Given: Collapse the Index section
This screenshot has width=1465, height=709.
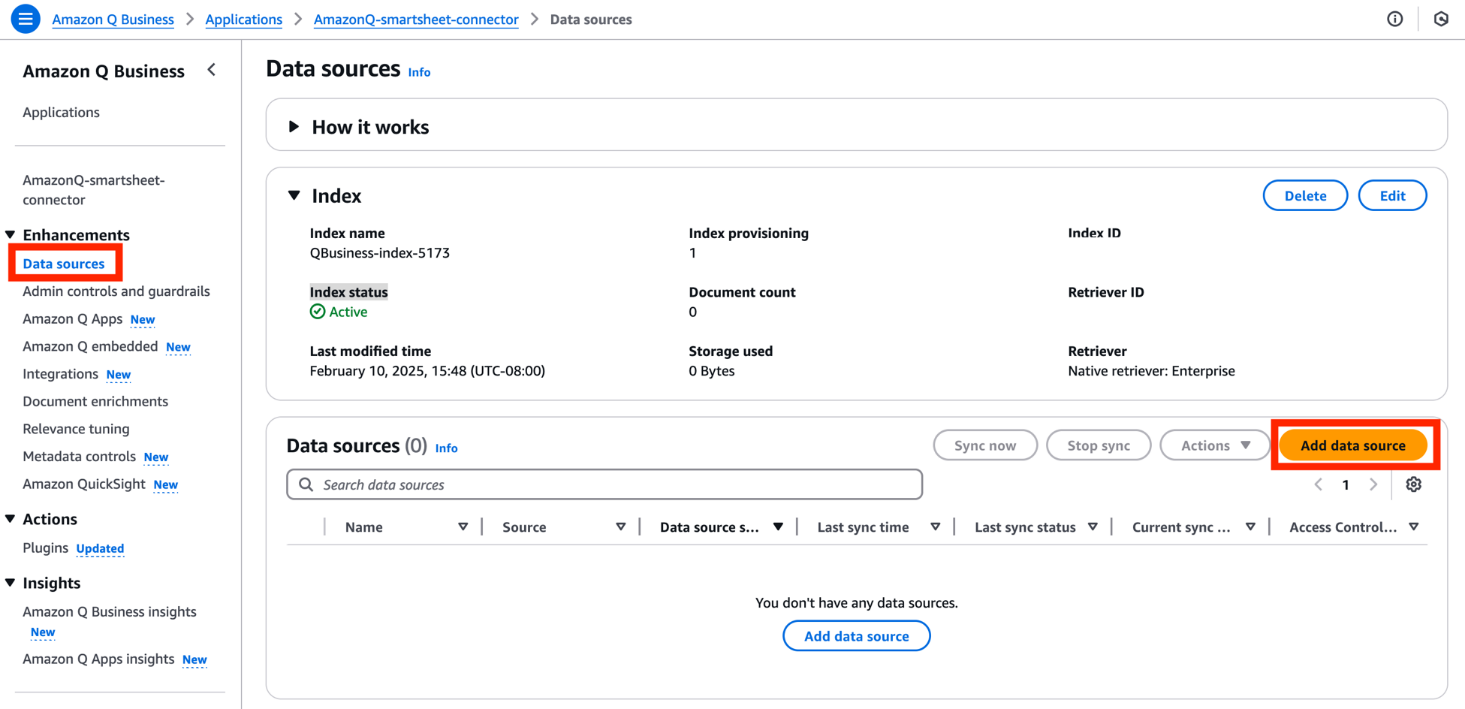Looking at the screenshot, I should 294,196.
